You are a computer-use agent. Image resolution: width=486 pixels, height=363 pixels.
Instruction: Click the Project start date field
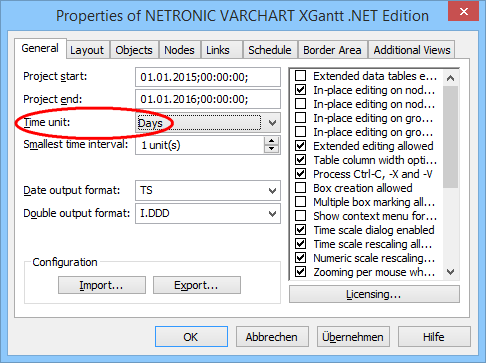click(x=208, y=77)
